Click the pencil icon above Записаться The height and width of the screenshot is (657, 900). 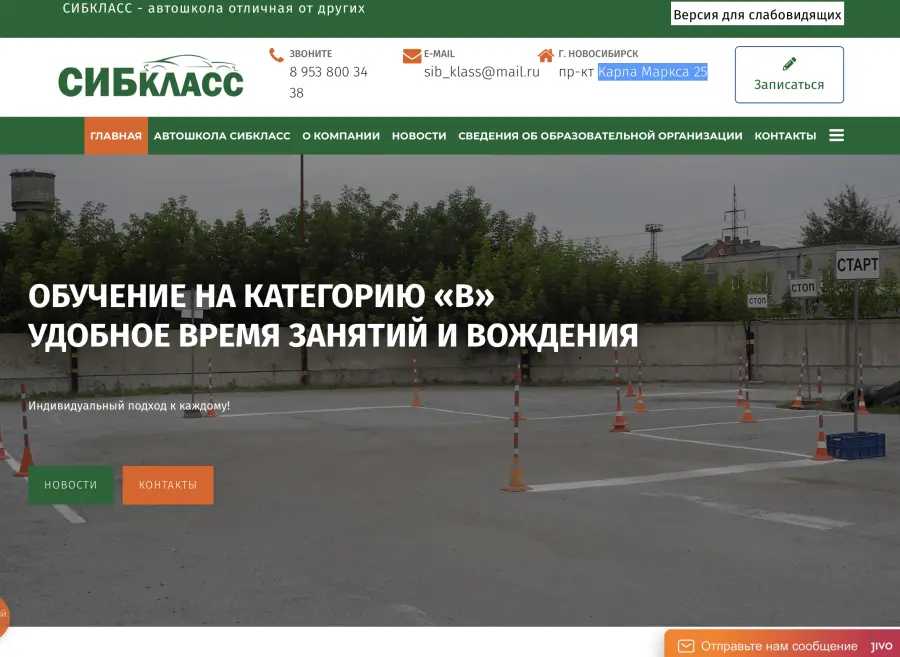[789, 64]
